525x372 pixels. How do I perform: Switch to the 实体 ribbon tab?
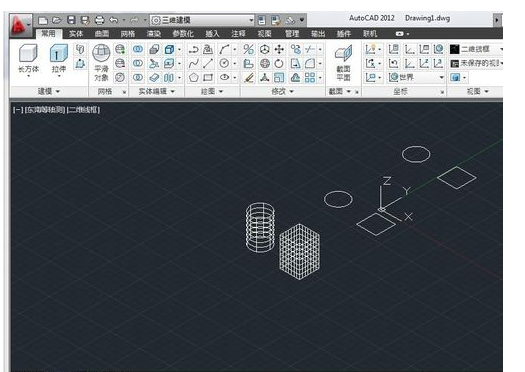tap(76, 34)
